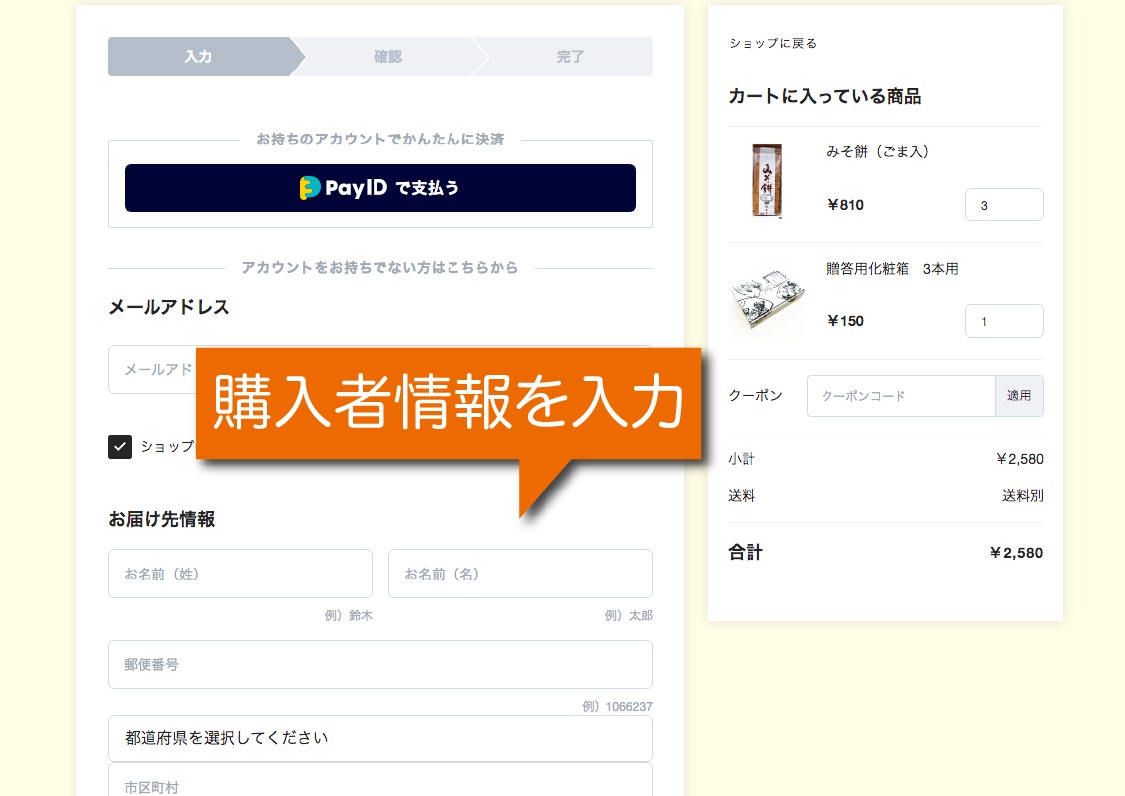Open the みそ餅 product thumbnail
The height and width of the screenshot is (796, 1125).
[767, 180]
